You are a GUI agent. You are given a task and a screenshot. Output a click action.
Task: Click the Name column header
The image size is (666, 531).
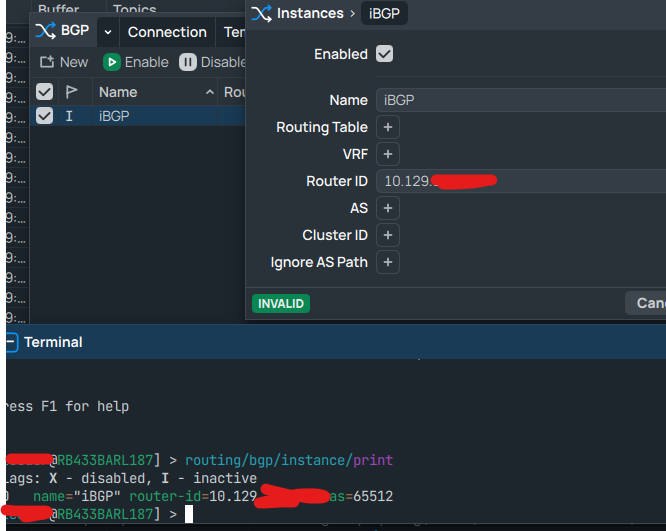click(x=155, y=92)
